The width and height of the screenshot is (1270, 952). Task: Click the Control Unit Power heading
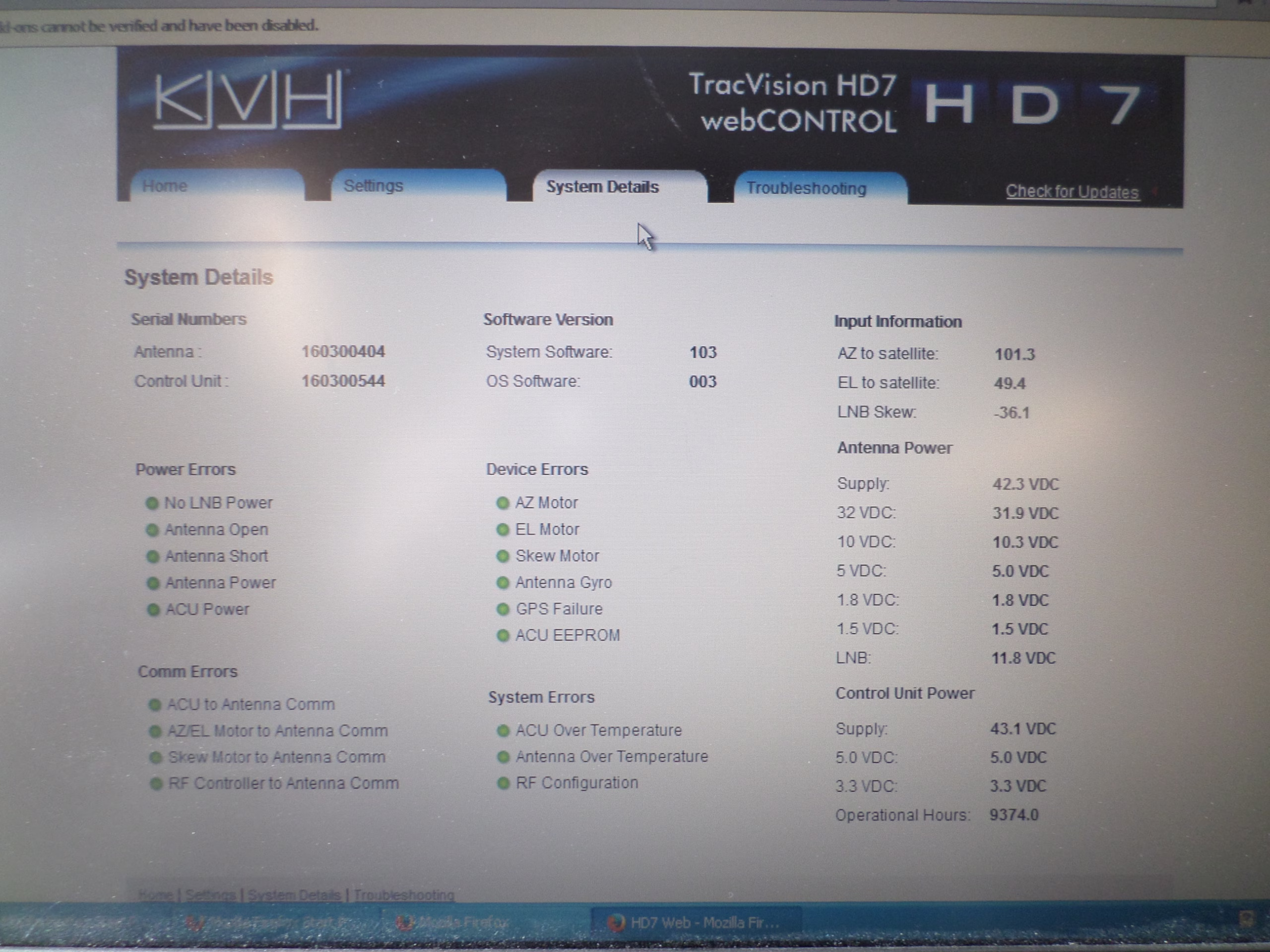click(905, 694)
